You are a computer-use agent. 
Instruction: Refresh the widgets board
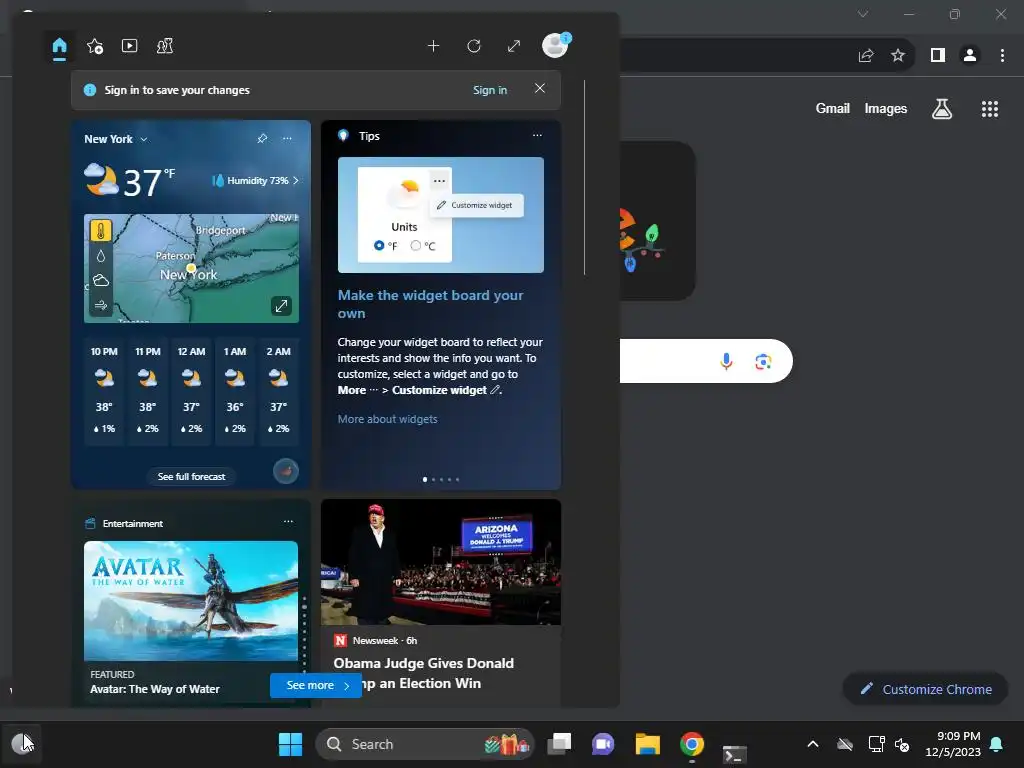pyautogui.click(x=474, y=46)
